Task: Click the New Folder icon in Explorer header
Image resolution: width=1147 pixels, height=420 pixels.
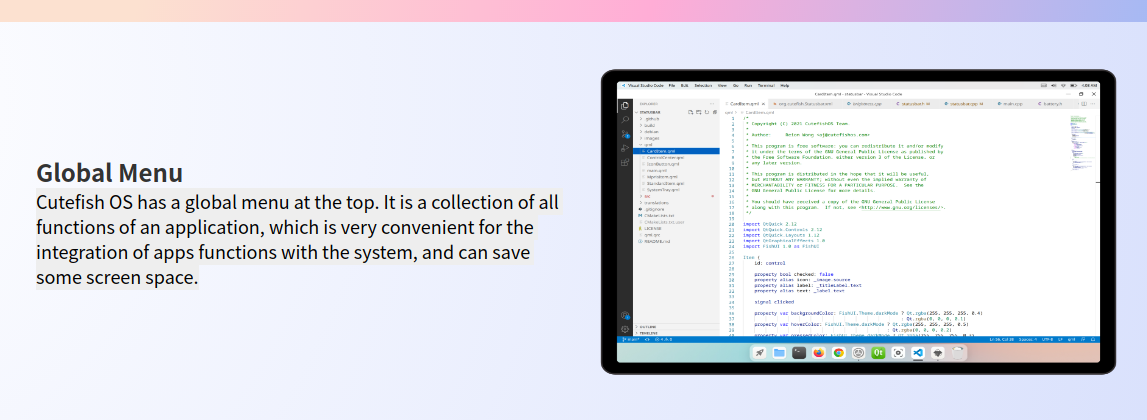Action: (699, 112)
